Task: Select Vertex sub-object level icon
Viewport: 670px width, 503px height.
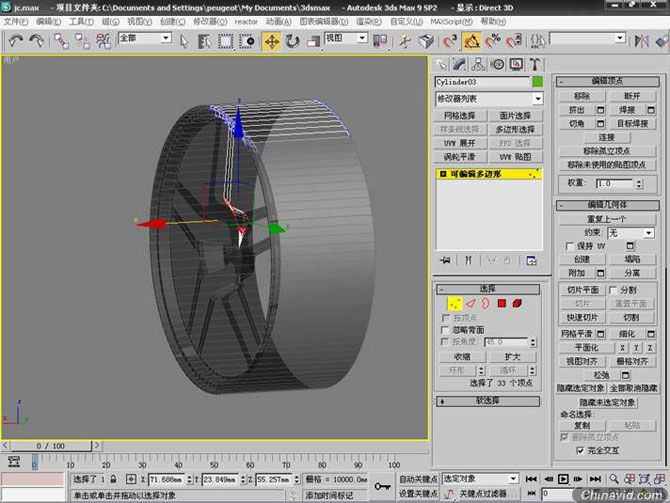Action: coord(455,304)
